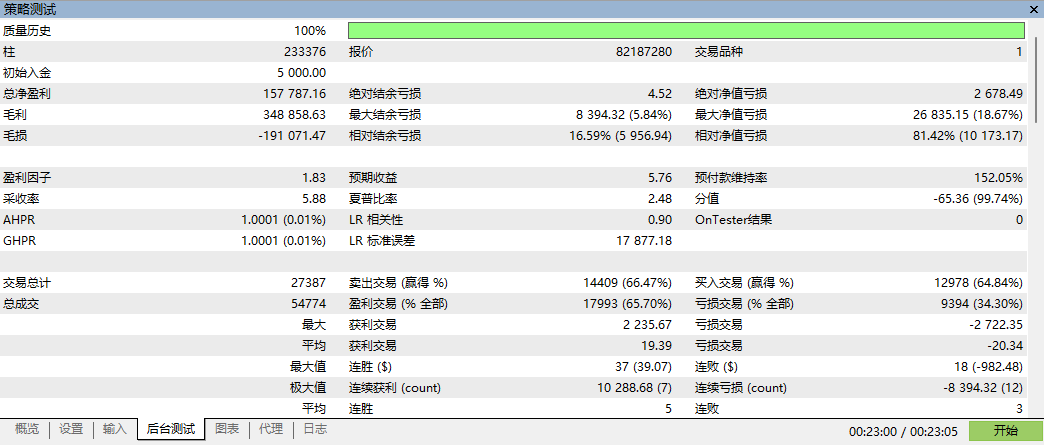The height and width of the screenshot is (445, 1044).
Task: Click largest 亏损交易 value -2 722.35
Action: [x=998, y=325]
